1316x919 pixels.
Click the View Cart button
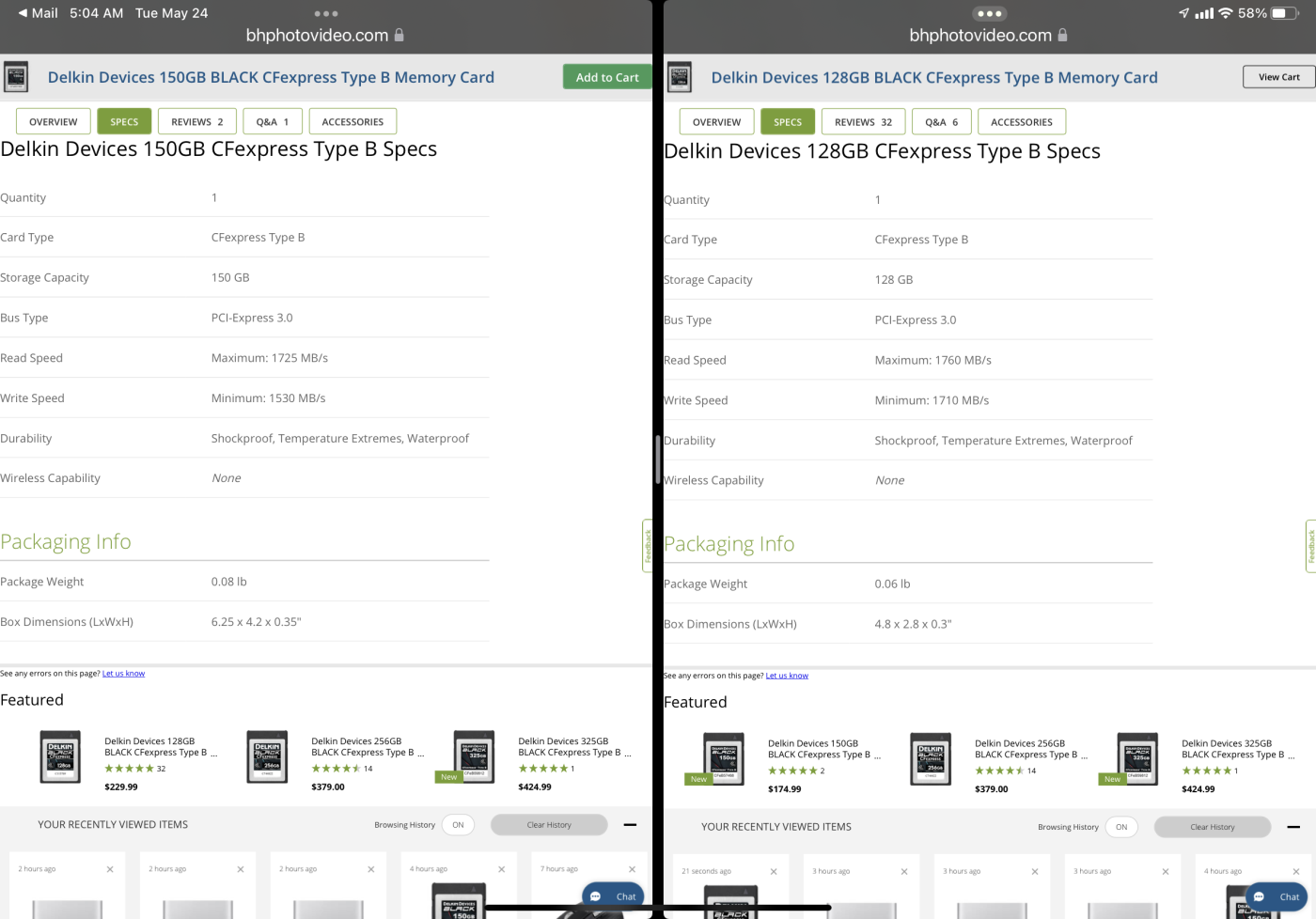(1279, 77)
